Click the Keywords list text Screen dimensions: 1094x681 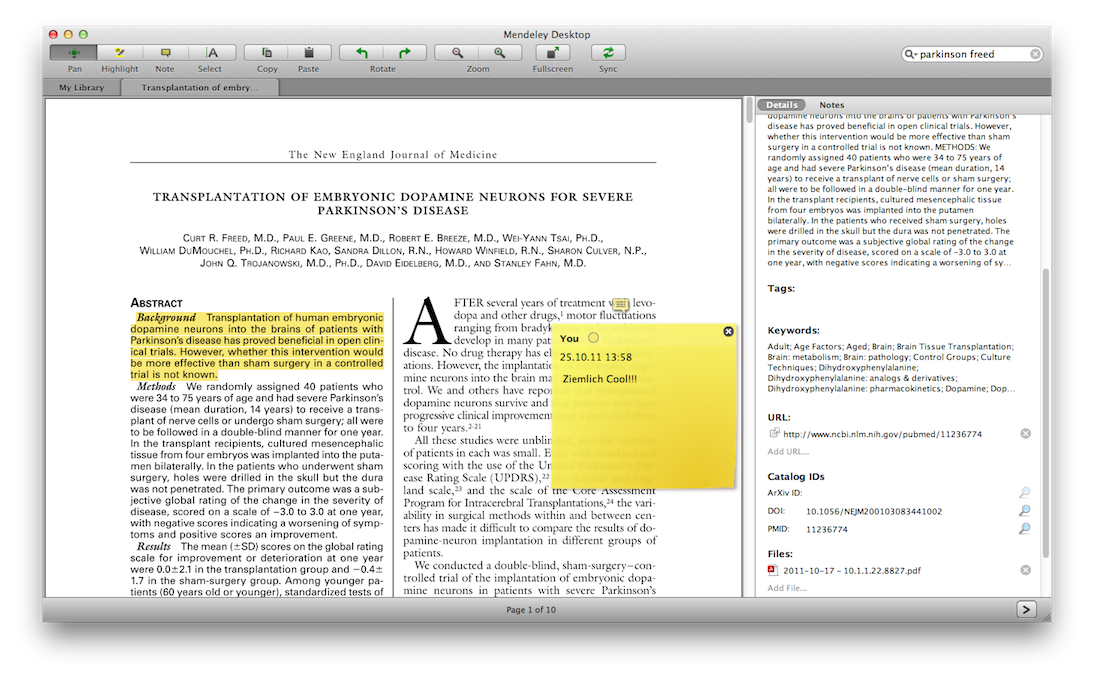coord(890,368)
